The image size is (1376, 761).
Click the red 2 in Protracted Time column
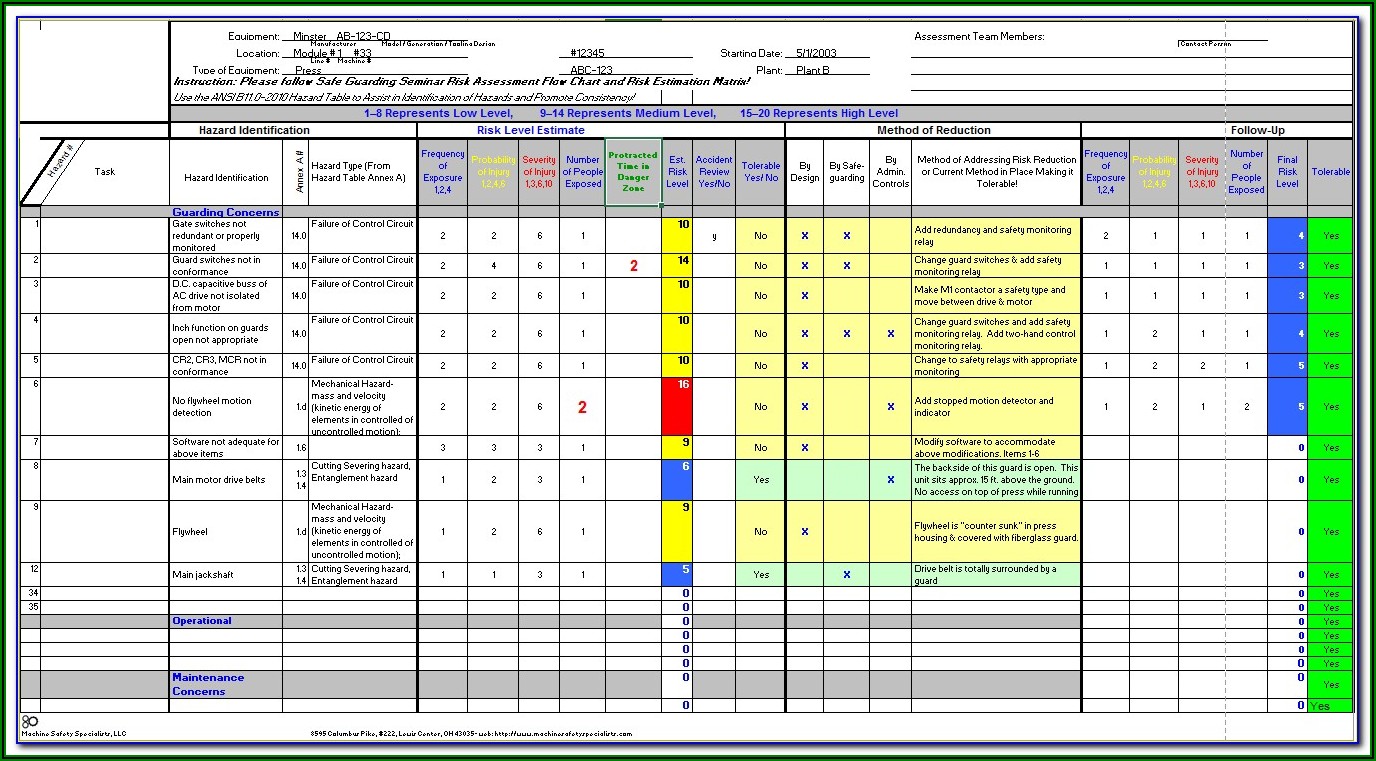633,266
